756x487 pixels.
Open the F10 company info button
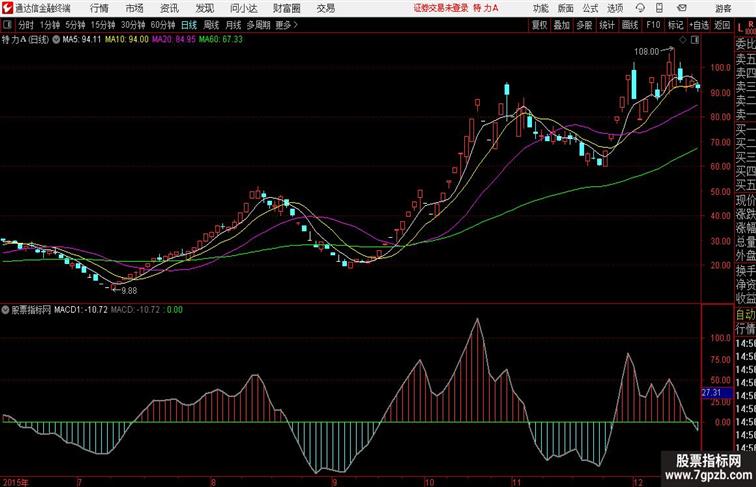tap(653, 25)
